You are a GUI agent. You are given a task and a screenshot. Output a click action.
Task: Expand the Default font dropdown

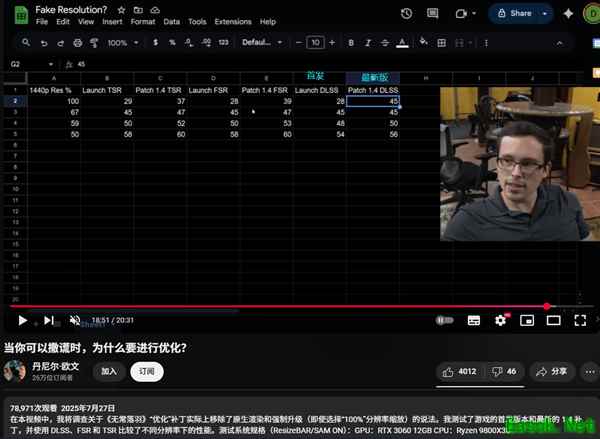coord(259,43)
